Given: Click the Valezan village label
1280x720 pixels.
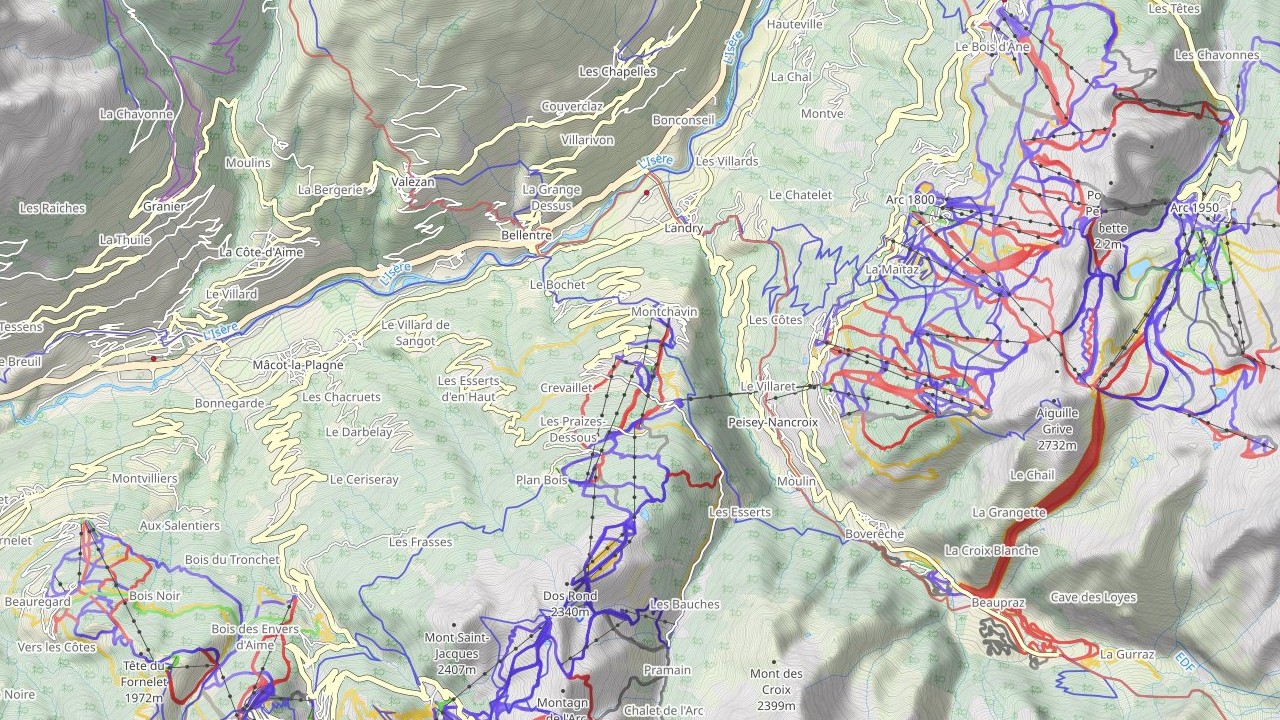Looking at the screenshot, I should click(413, 182).
